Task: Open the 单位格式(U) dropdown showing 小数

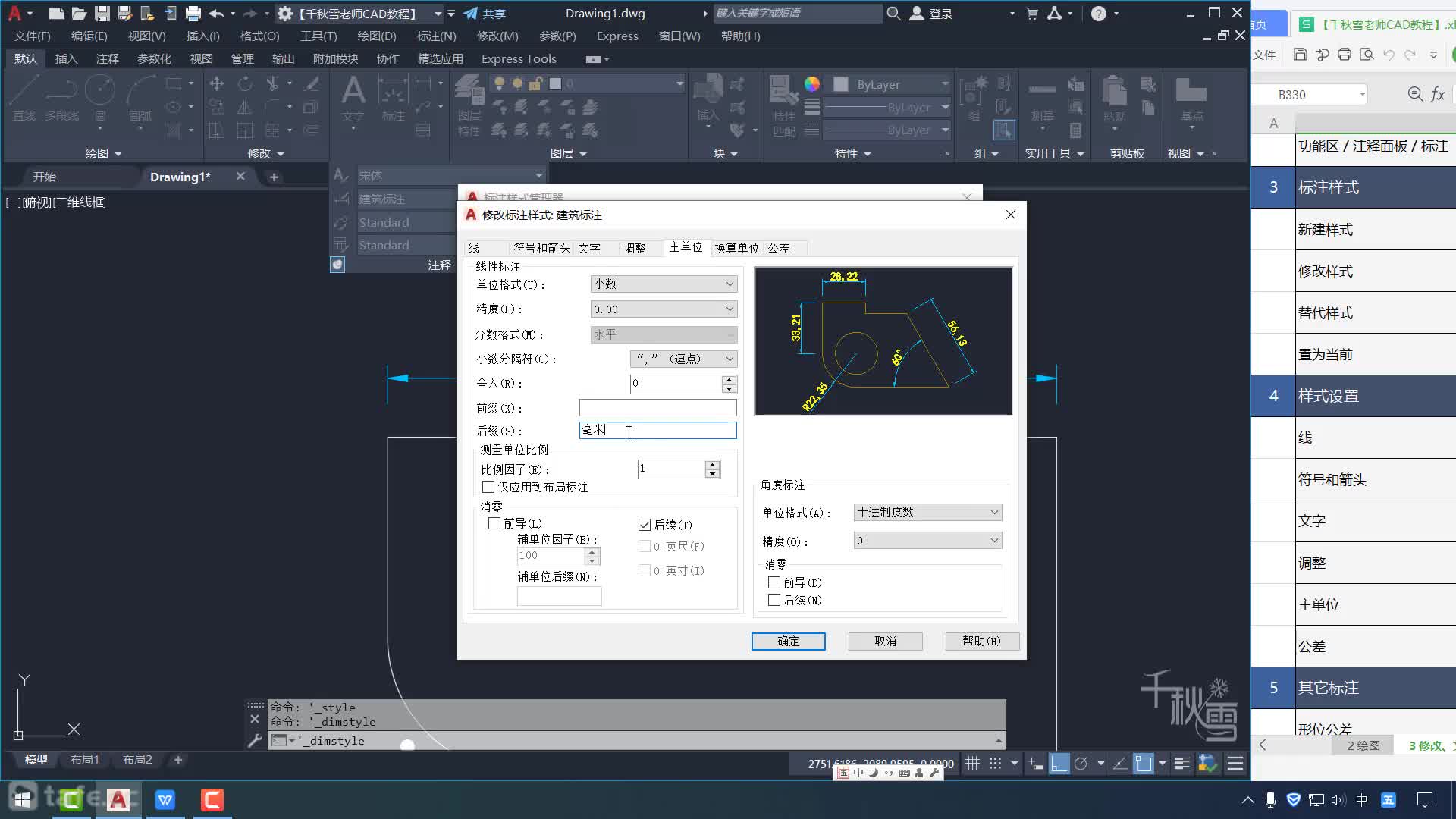Action: click(x=664, y=284)
